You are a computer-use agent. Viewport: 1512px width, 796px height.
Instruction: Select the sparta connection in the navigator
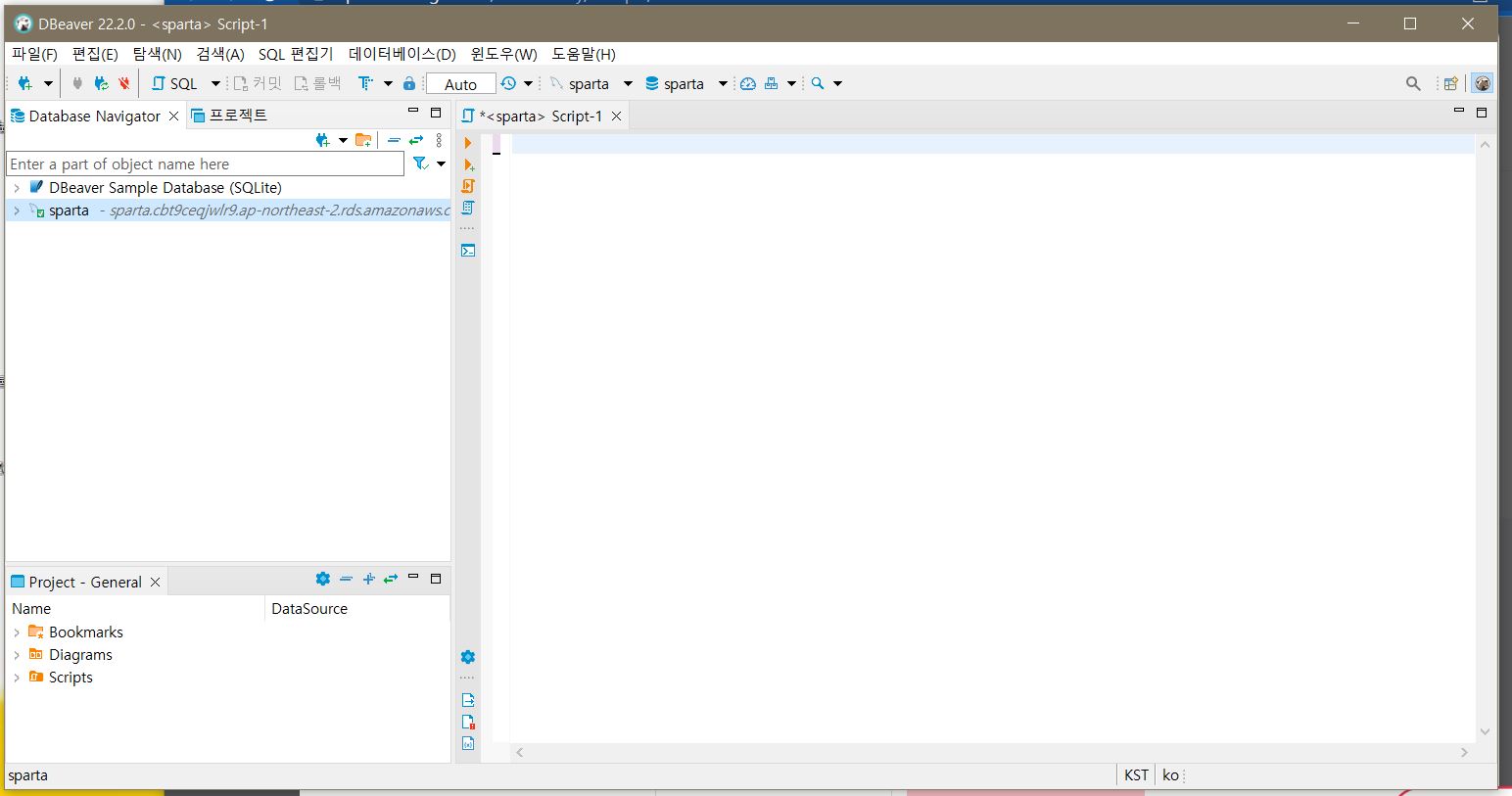click(x=228, y=211)
